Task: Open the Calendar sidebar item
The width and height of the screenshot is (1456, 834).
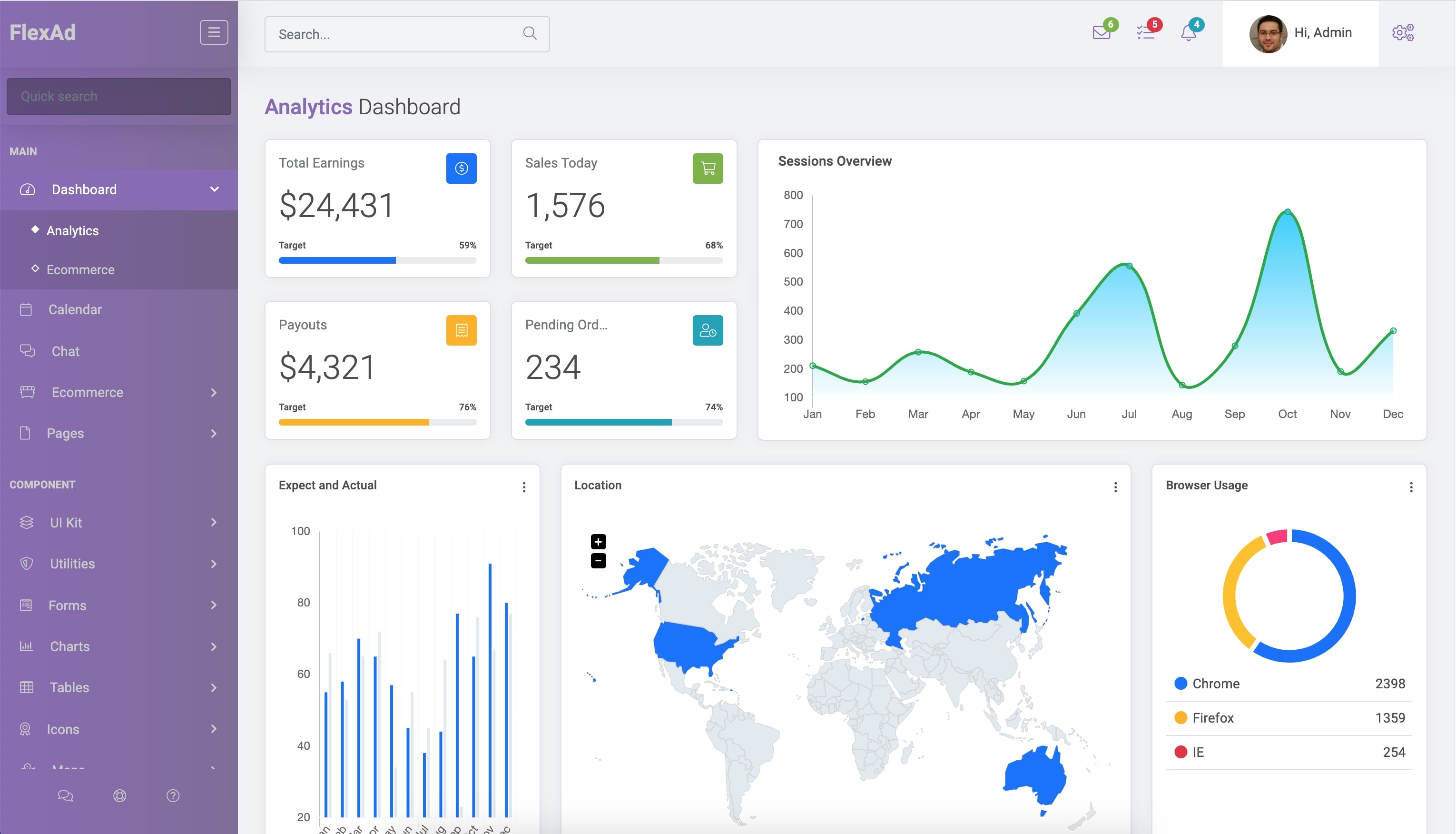Action: [75, 309]
